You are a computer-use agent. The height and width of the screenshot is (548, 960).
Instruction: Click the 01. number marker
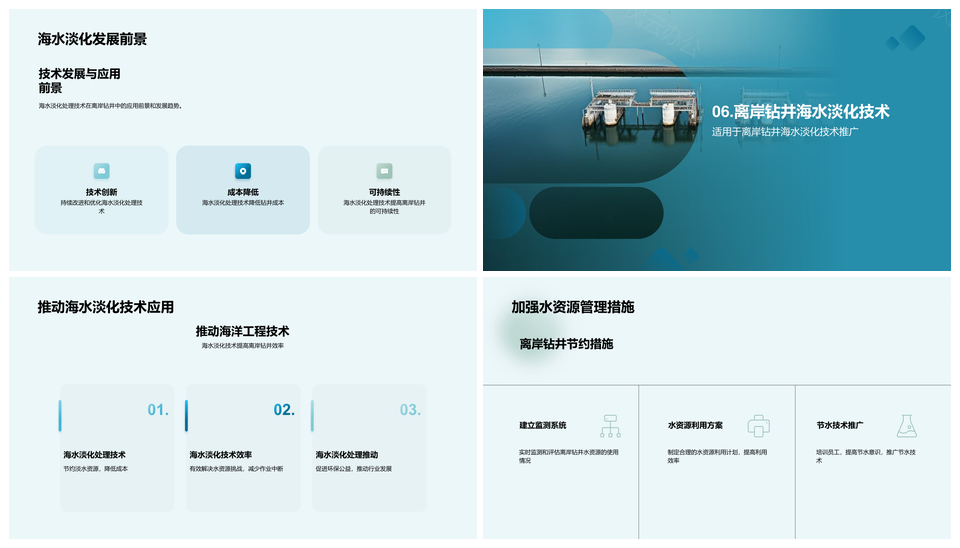(x=158, y=410)
